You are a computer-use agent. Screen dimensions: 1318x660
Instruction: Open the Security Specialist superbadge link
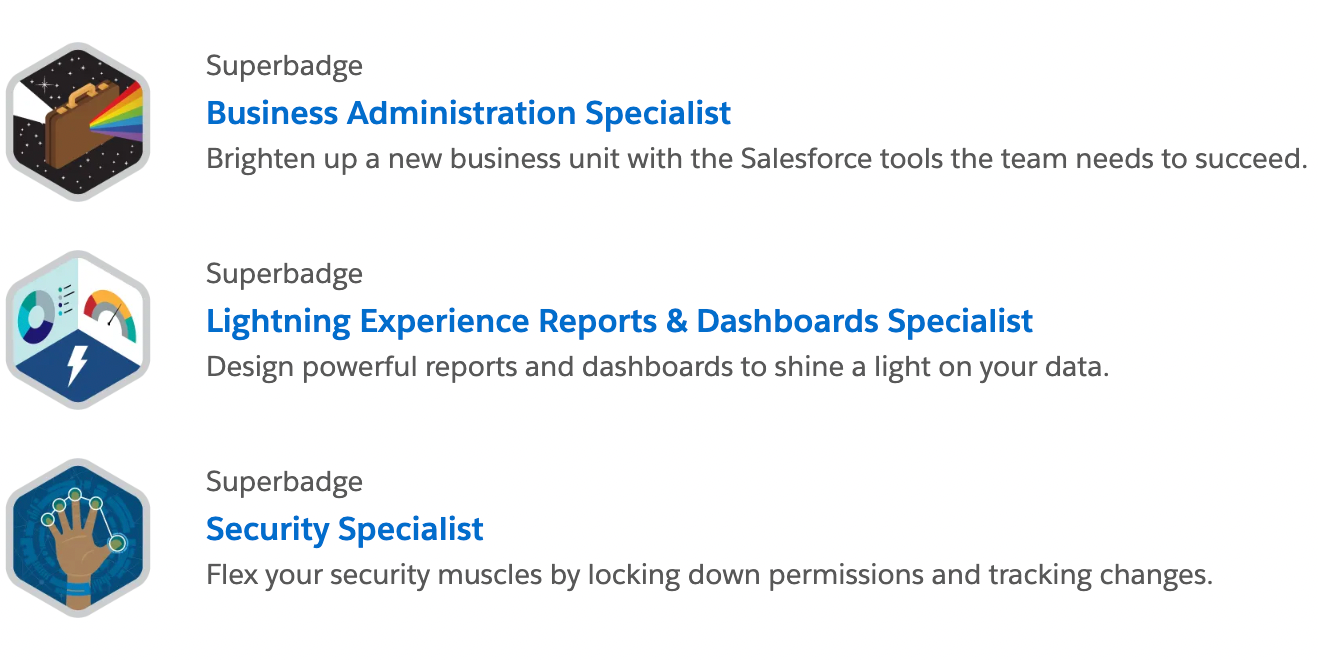pos(344,529)
